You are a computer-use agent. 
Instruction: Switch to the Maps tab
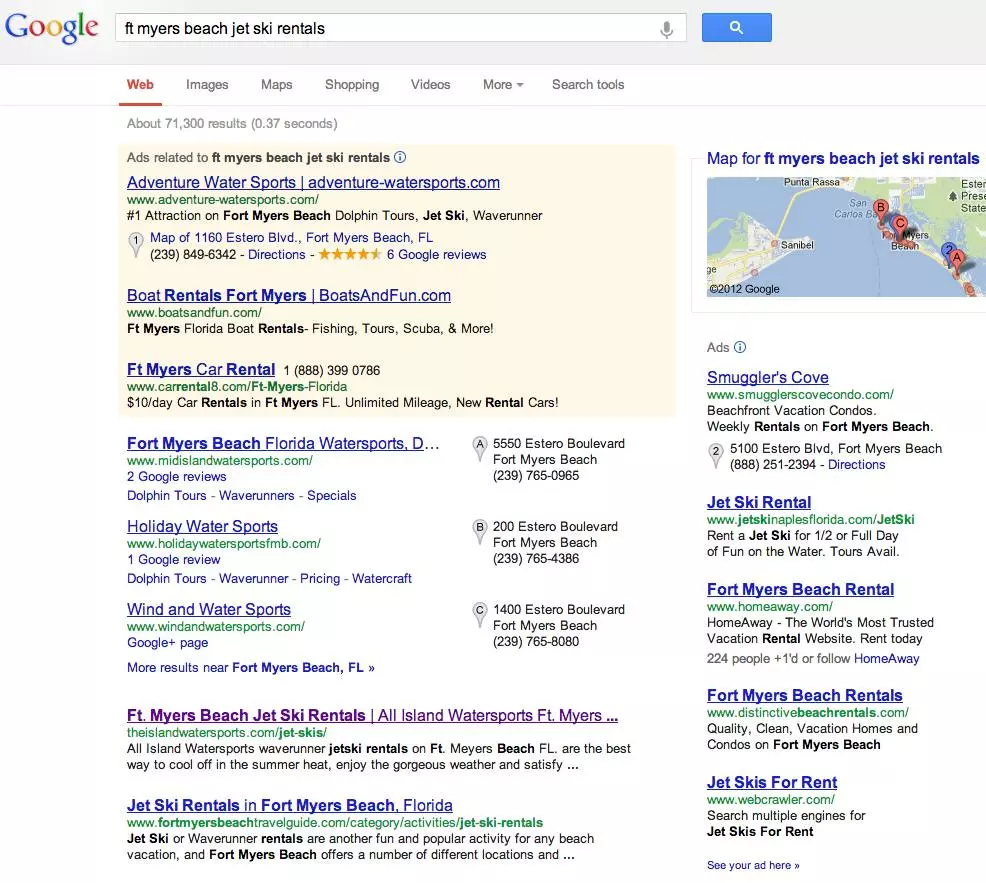pyautogui.click(x=277, y=84)
